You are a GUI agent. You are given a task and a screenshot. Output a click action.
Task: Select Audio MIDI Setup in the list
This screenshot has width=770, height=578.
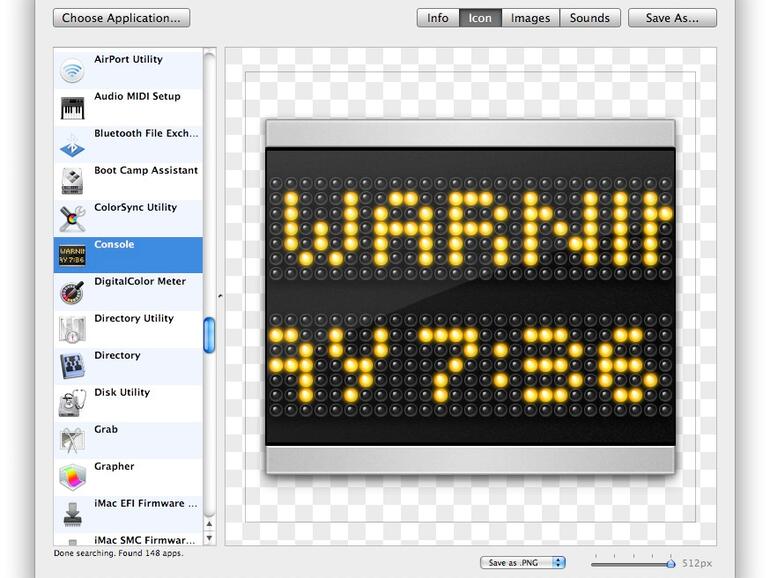point(128,108)
